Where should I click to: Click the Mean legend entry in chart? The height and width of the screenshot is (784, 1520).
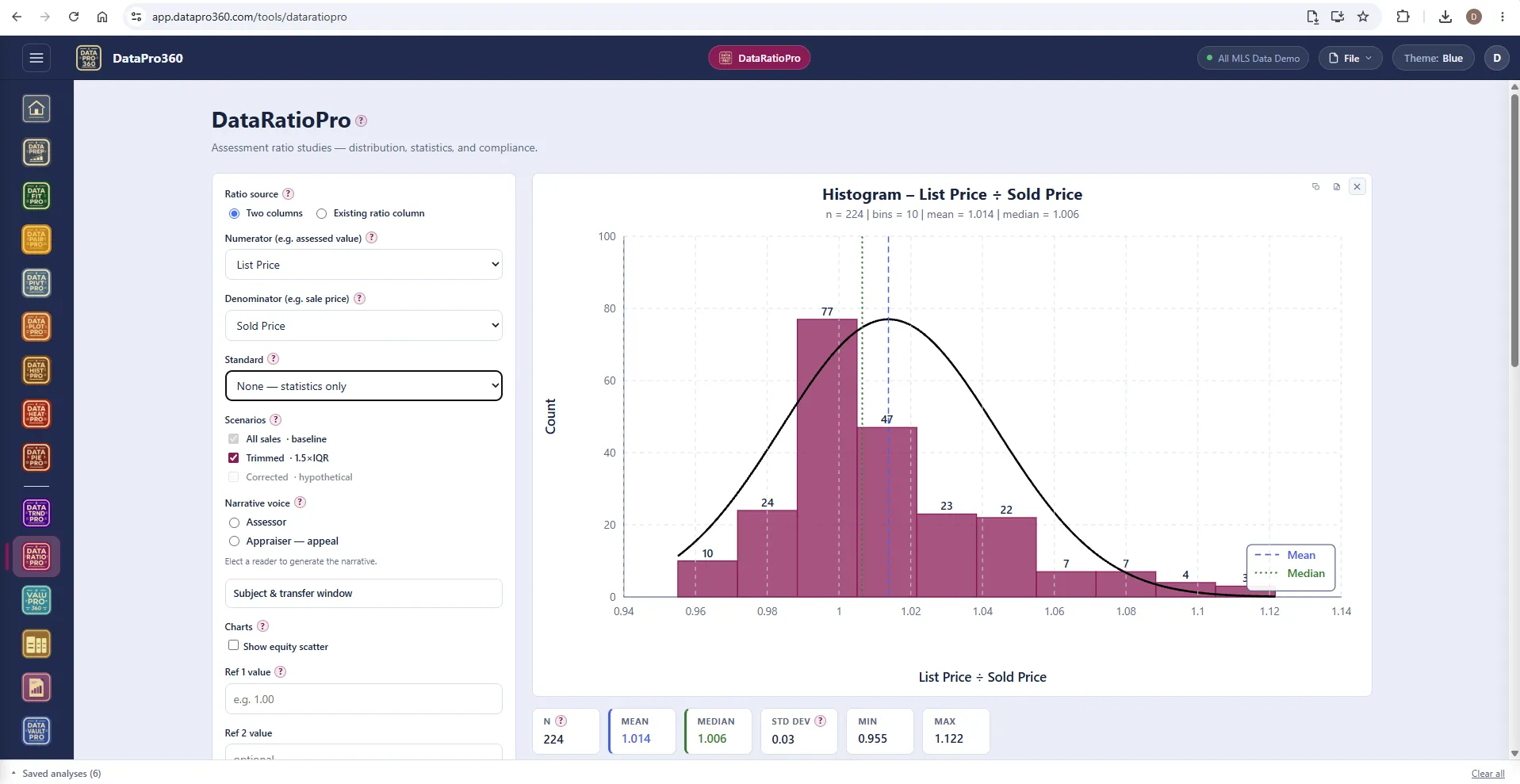click(x=1285, y=556)
